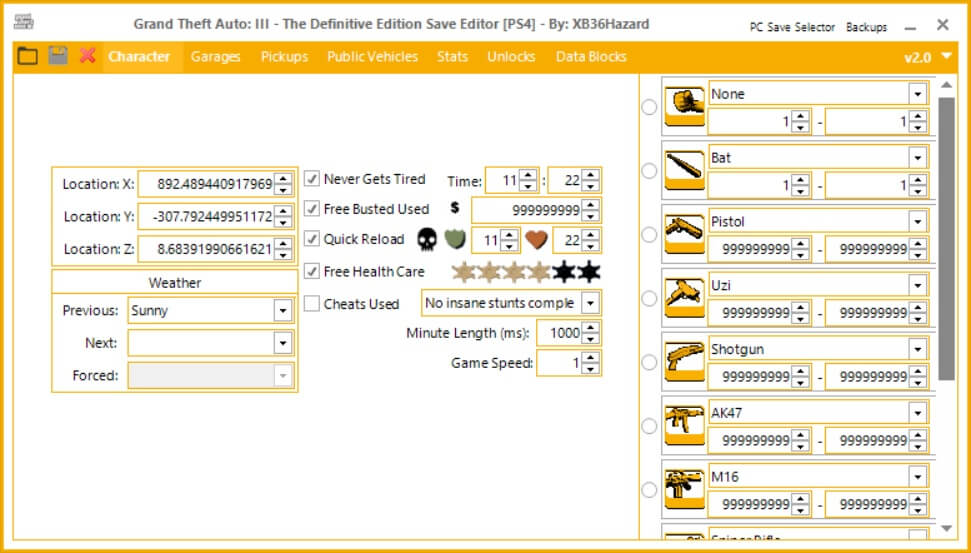
Task: Click the money amount input field
Action: 528,211
